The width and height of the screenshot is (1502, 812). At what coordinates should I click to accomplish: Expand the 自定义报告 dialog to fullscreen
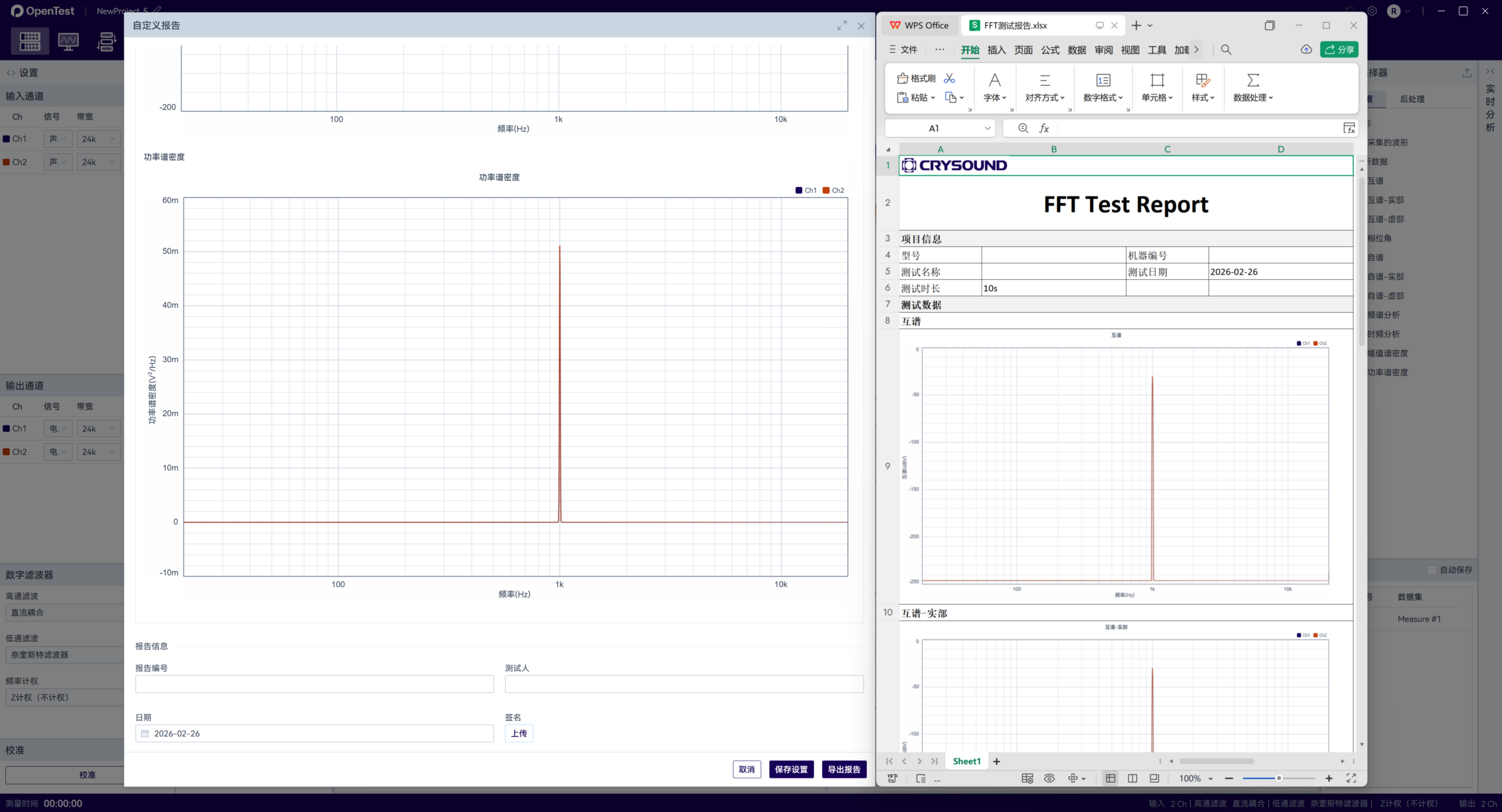coord(842,25)
